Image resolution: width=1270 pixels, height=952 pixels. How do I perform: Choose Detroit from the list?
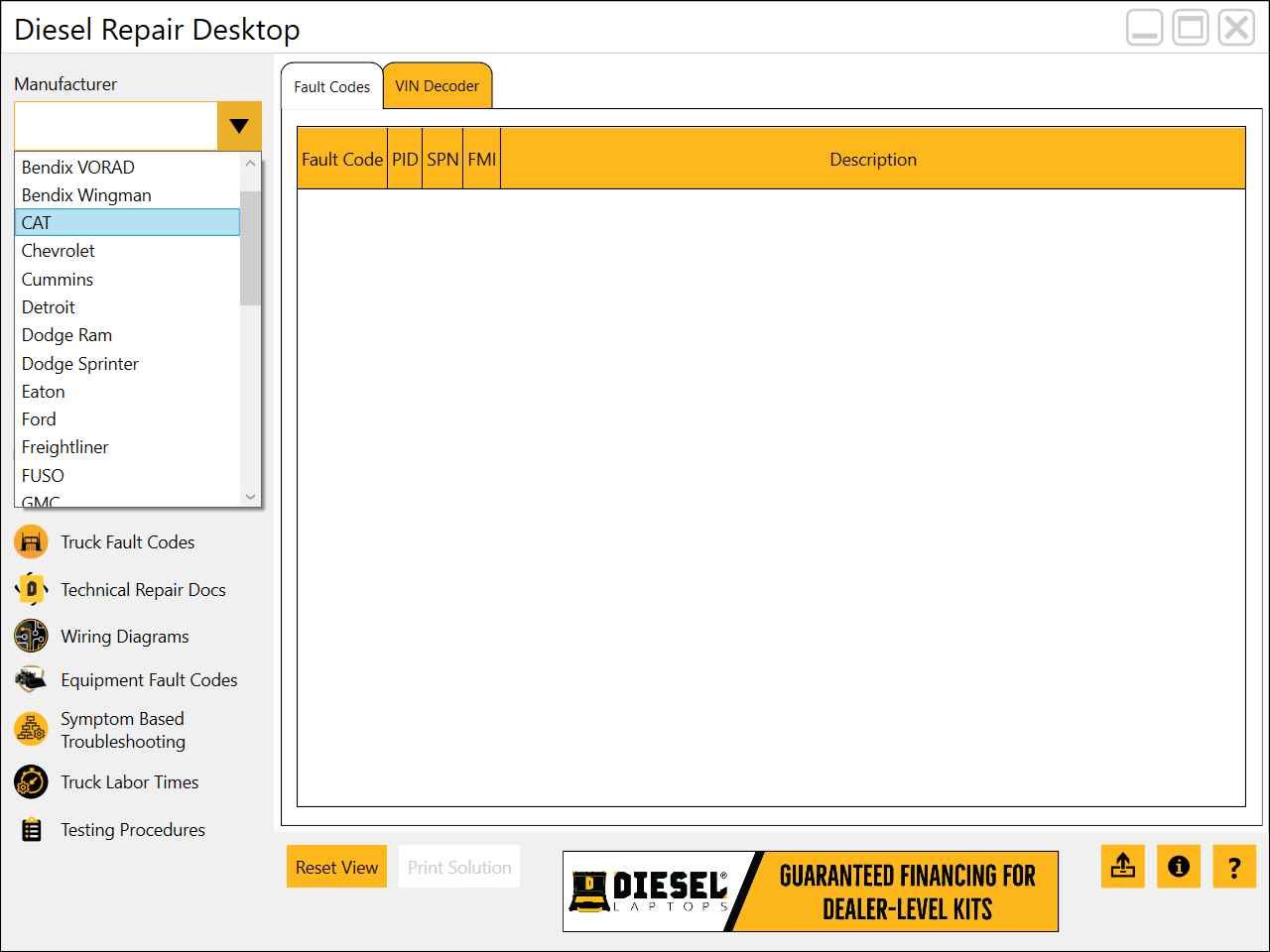pos(127,306)
